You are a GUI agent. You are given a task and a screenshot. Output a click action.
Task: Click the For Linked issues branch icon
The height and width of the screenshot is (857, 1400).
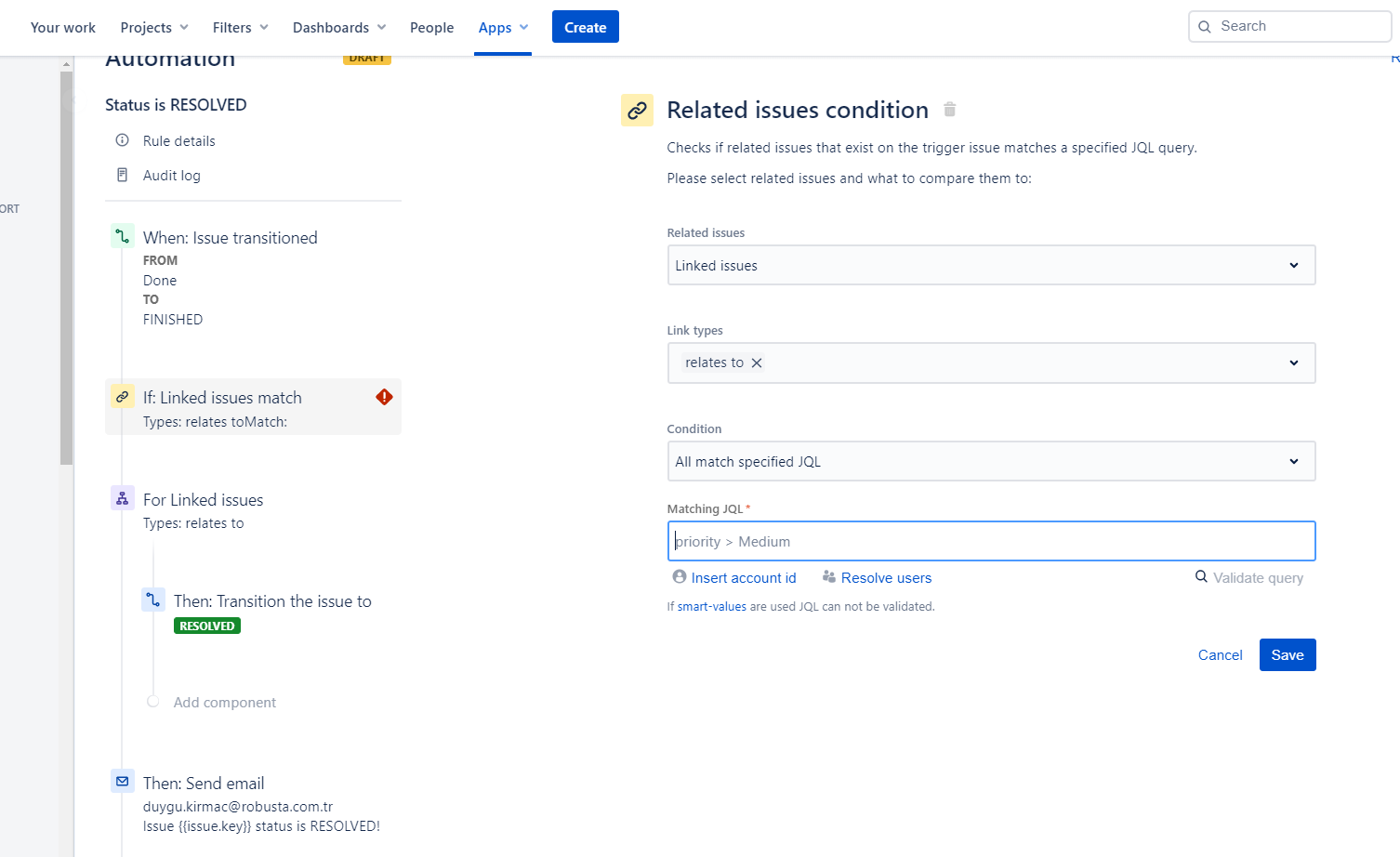click(123, 499)
